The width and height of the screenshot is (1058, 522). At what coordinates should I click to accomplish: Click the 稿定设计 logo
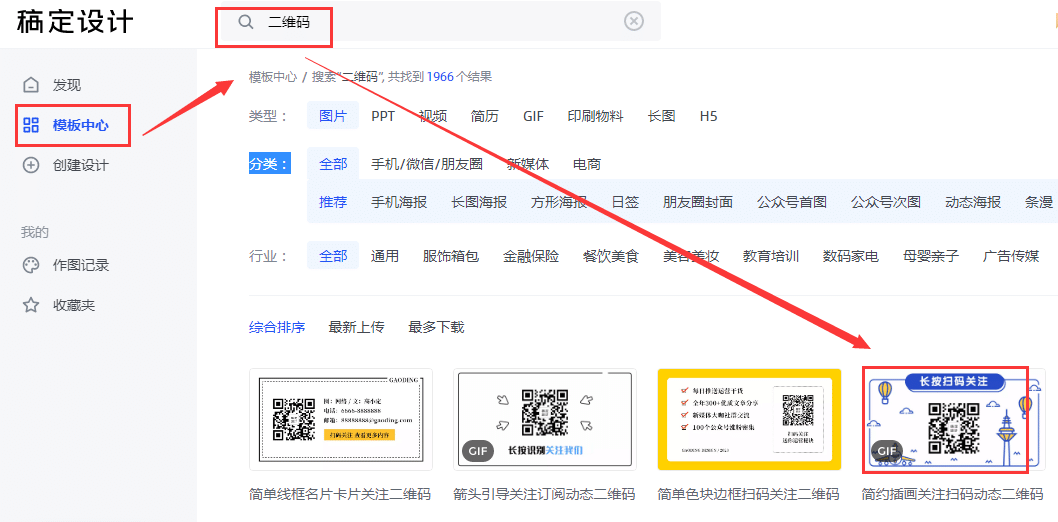(x=75, y=22)
